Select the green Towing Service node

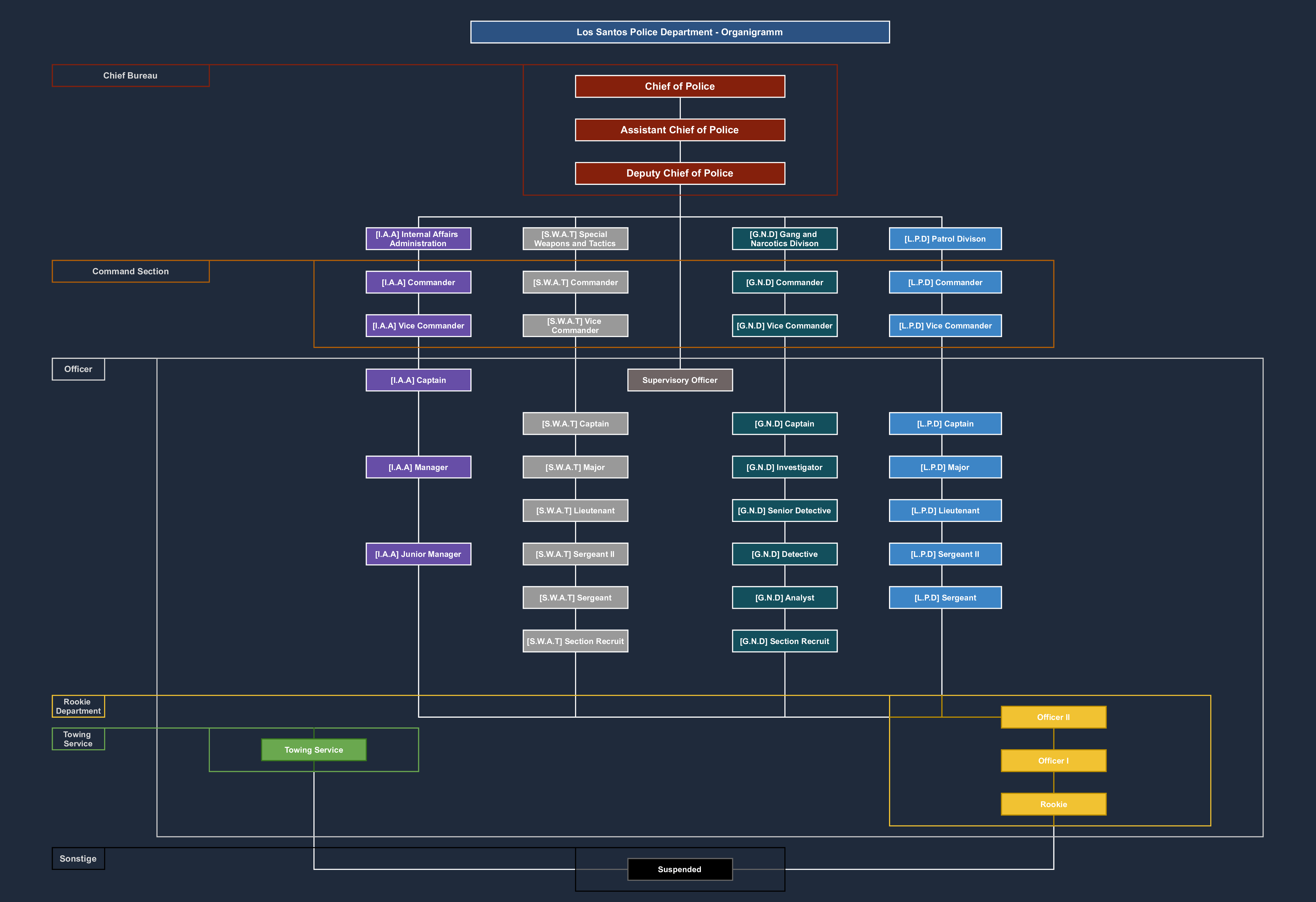[314, 750]
